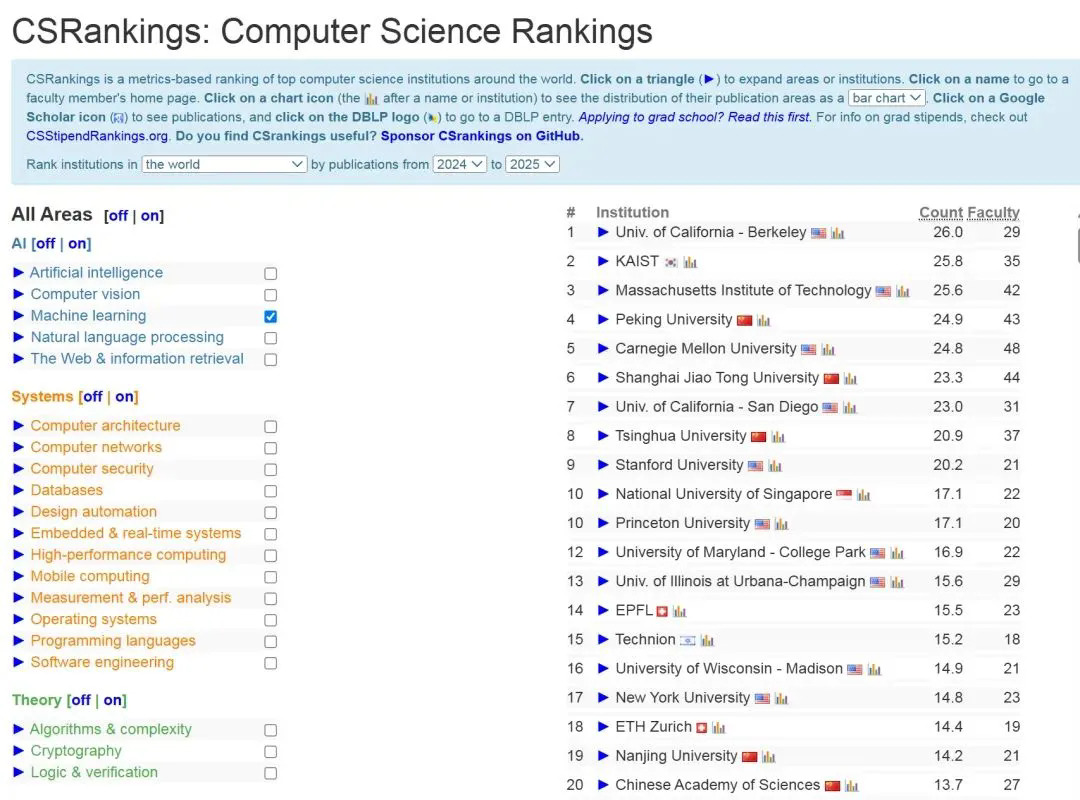The width and height of the screenshot is (1080, 800).
Task: Uncheck the Machine learning checkbox
Action: coord(270,316)
